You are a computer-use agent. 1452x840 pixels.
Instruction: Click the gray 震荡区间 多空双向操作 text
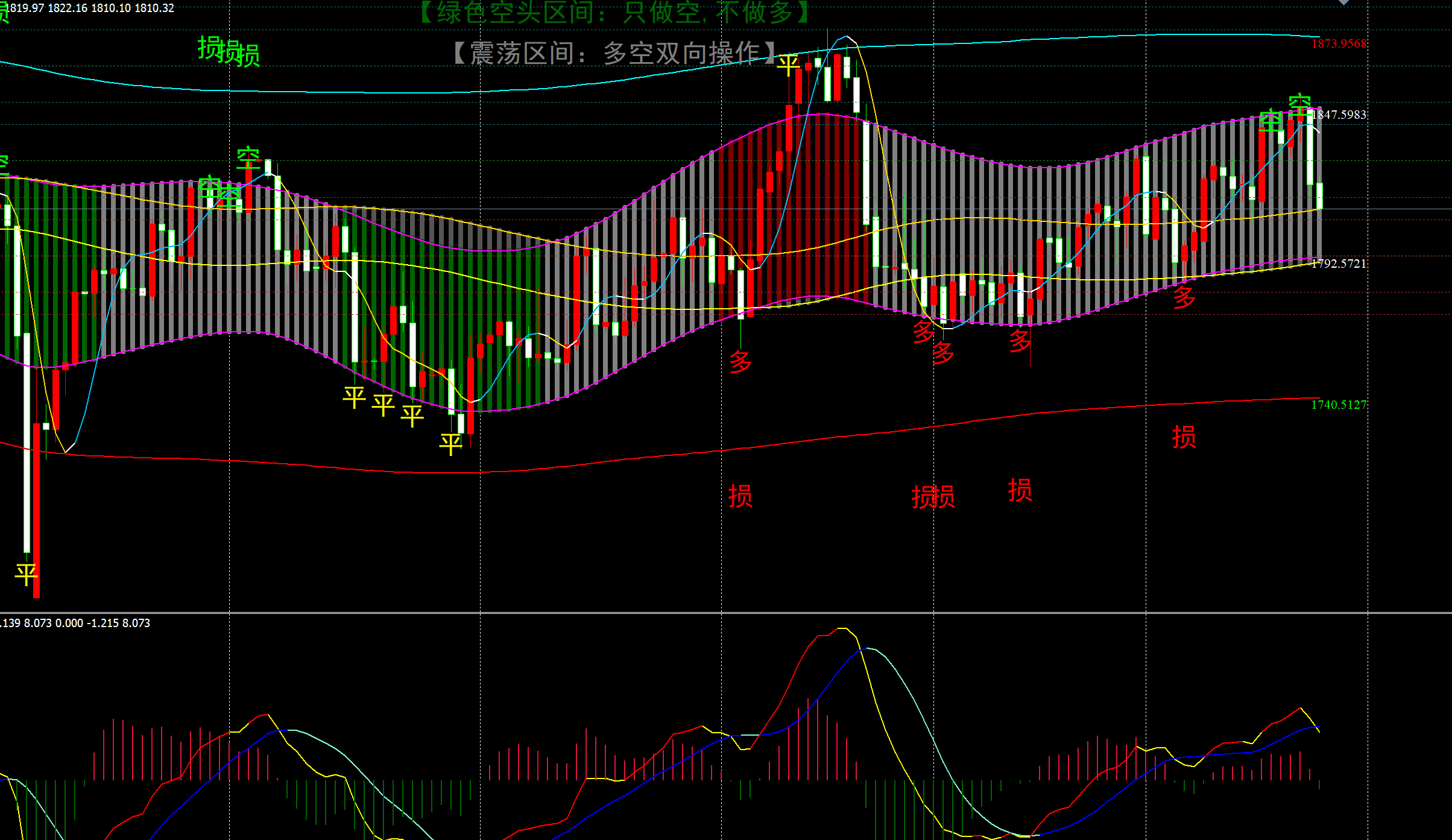[x=615, y=53]
